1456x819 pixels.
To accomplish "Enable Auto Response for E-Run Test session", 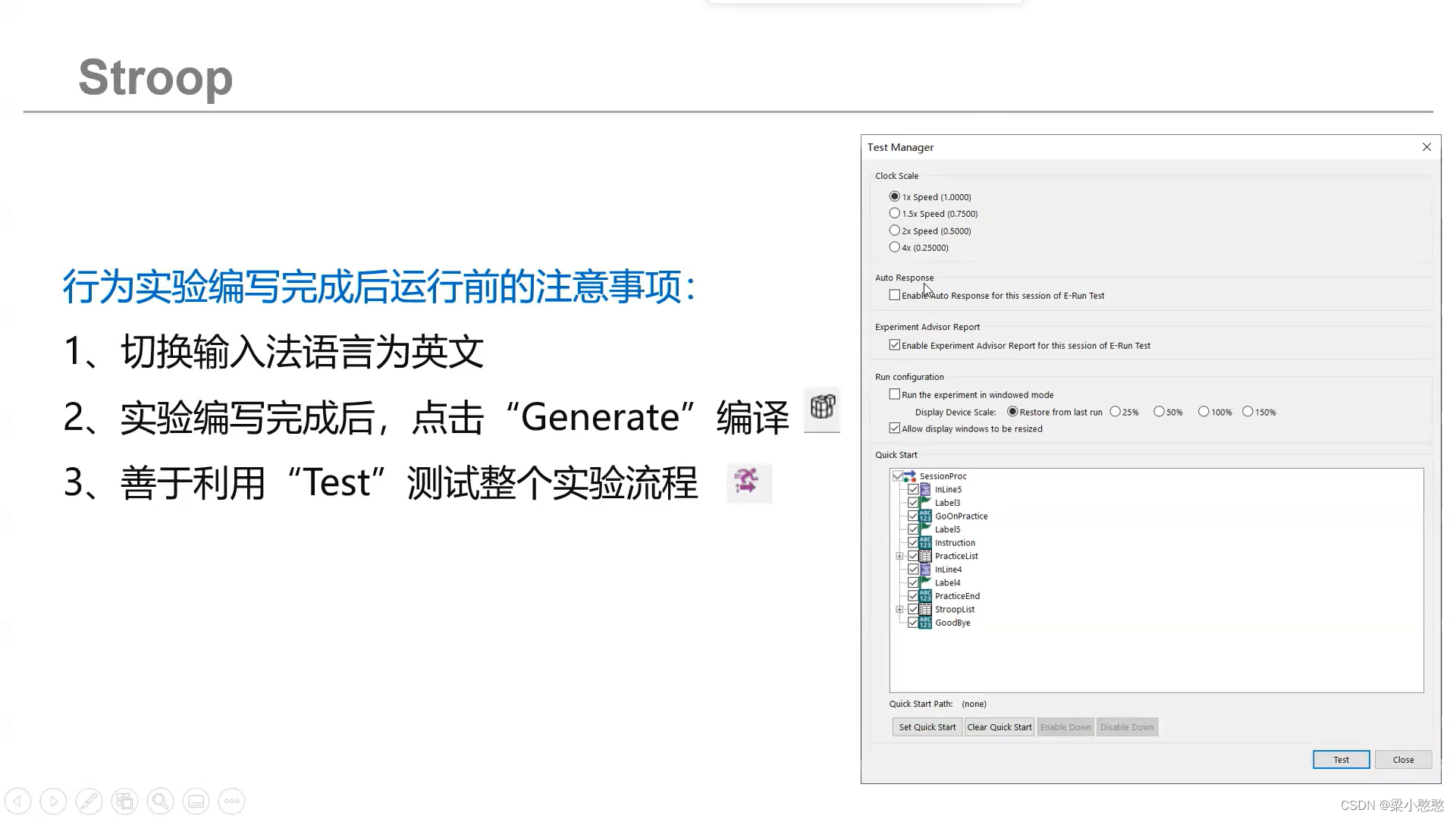I will pyautogui.click(x=895, y=295).
